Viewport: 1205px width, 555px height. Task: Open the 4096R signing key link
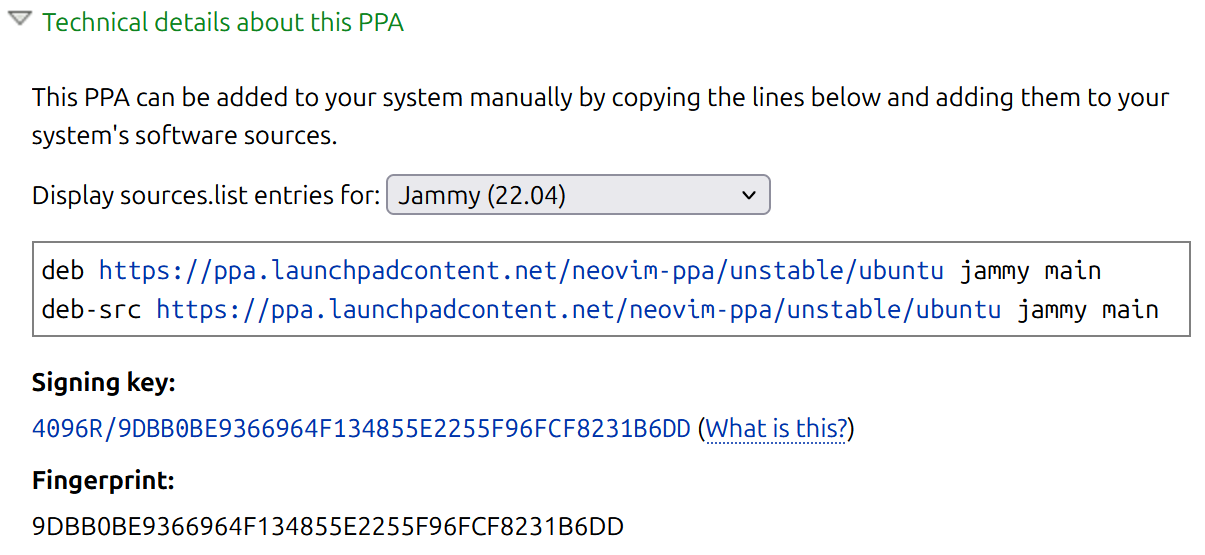click(x=361, y=429)
